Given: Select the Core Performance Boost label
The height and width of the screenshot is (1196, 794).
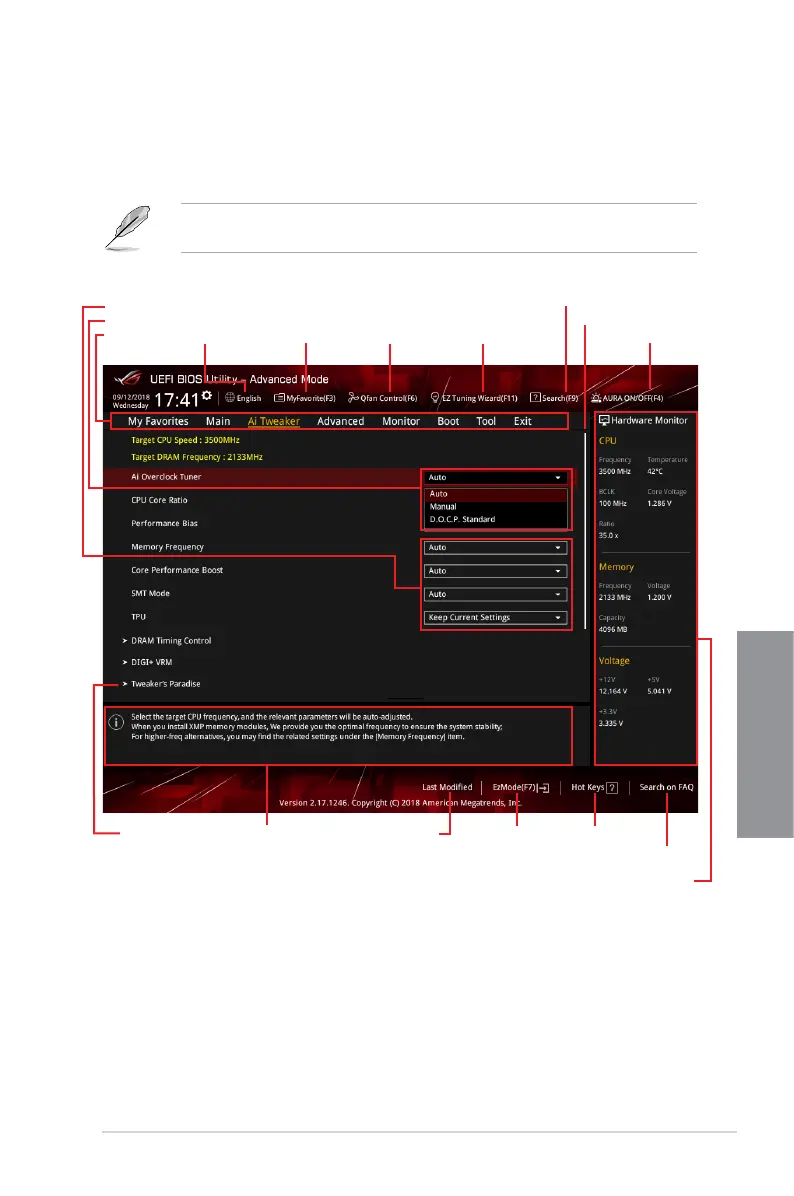Looking at the screenshot, I should pyautogui.click(x=177, y=570).
